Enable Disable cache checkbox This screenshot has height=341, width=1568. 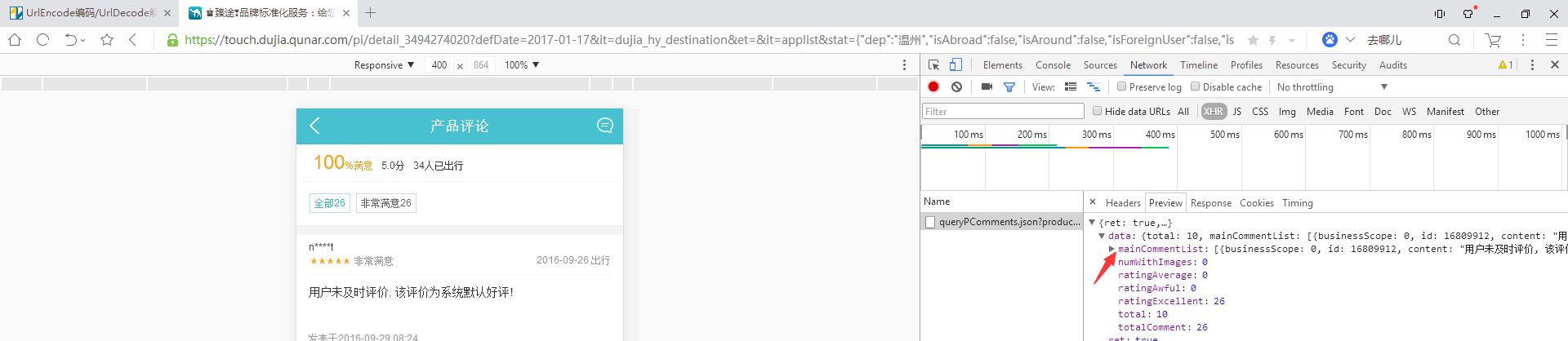point(1195,86)
